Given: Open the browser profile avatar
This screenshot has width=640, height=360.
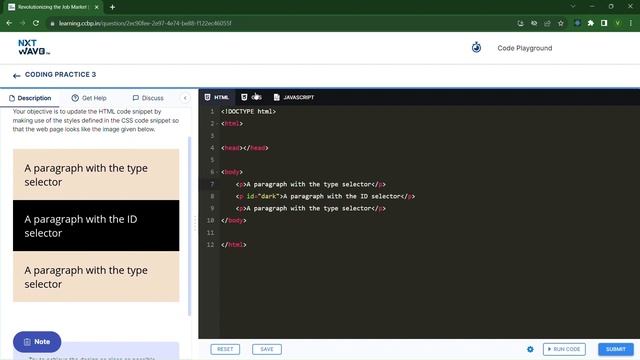Looking at the screenshot, I should pyautogui.click(x=618, y=23).
